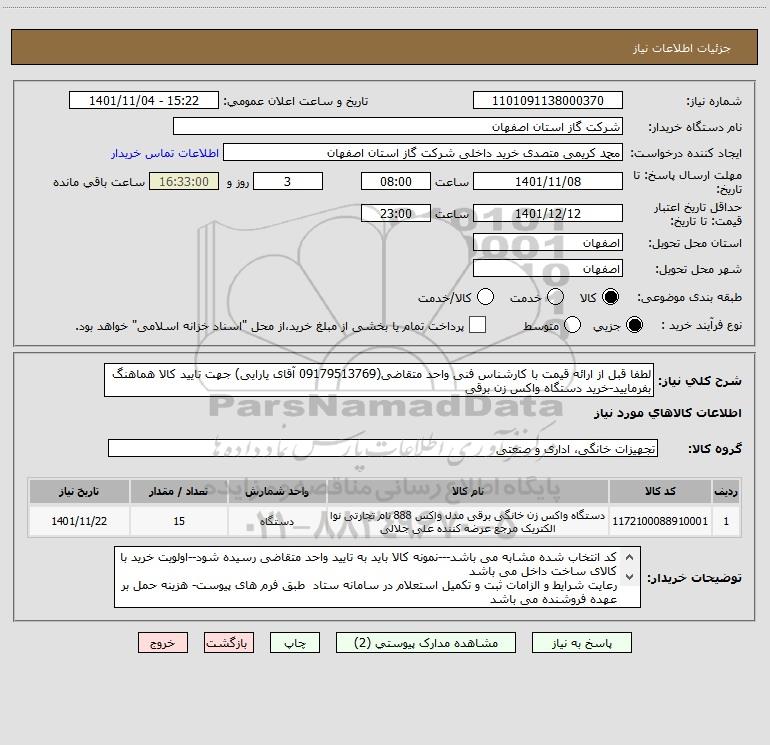This screenshot has height=745, width=770.
Task: Click the بازگشت back button
Action: pos(229,643)
